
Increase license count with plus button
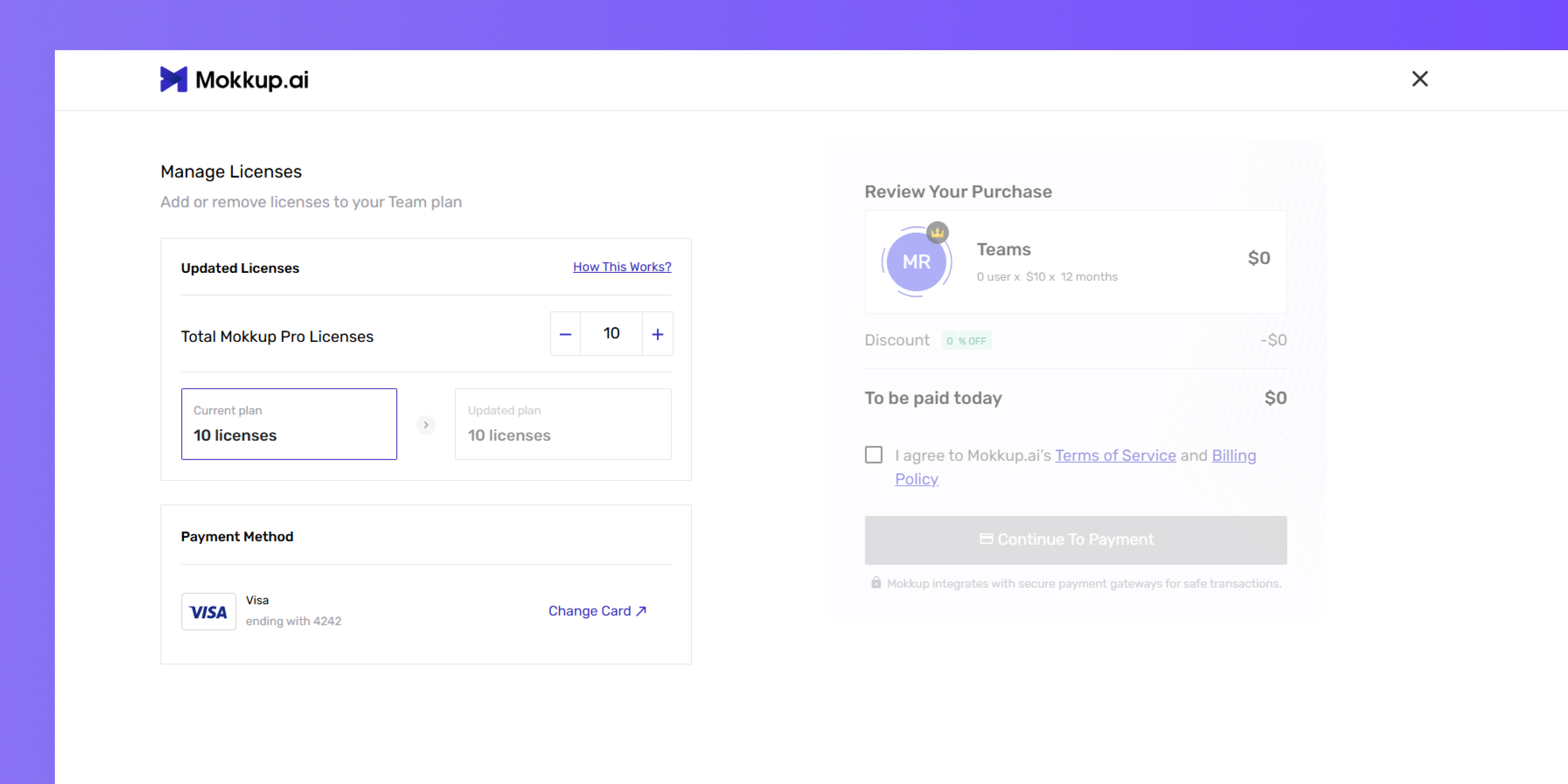pos(657,334)
